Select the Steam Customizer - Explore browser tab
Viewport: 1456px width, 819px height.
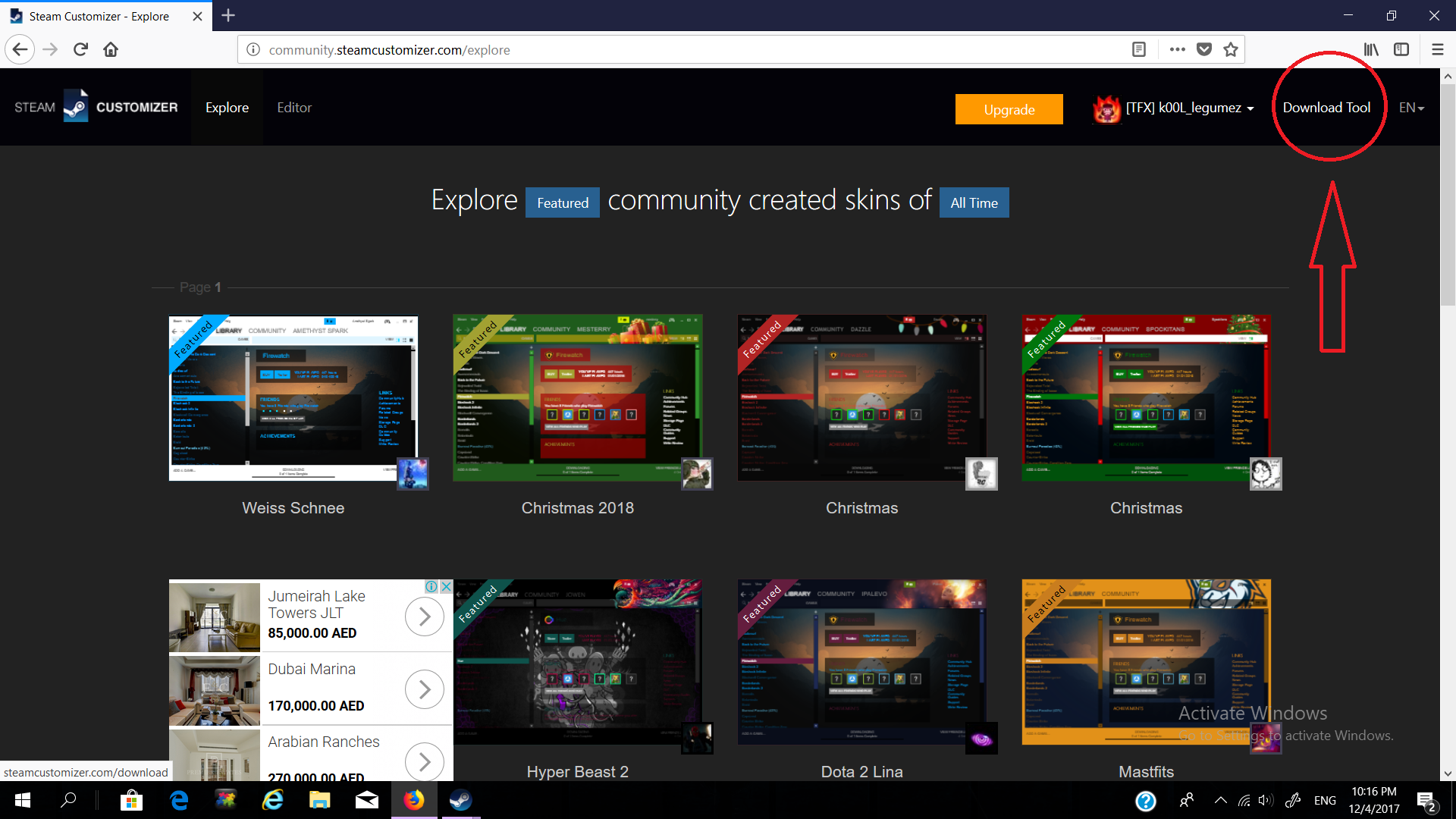pos(106,16)
